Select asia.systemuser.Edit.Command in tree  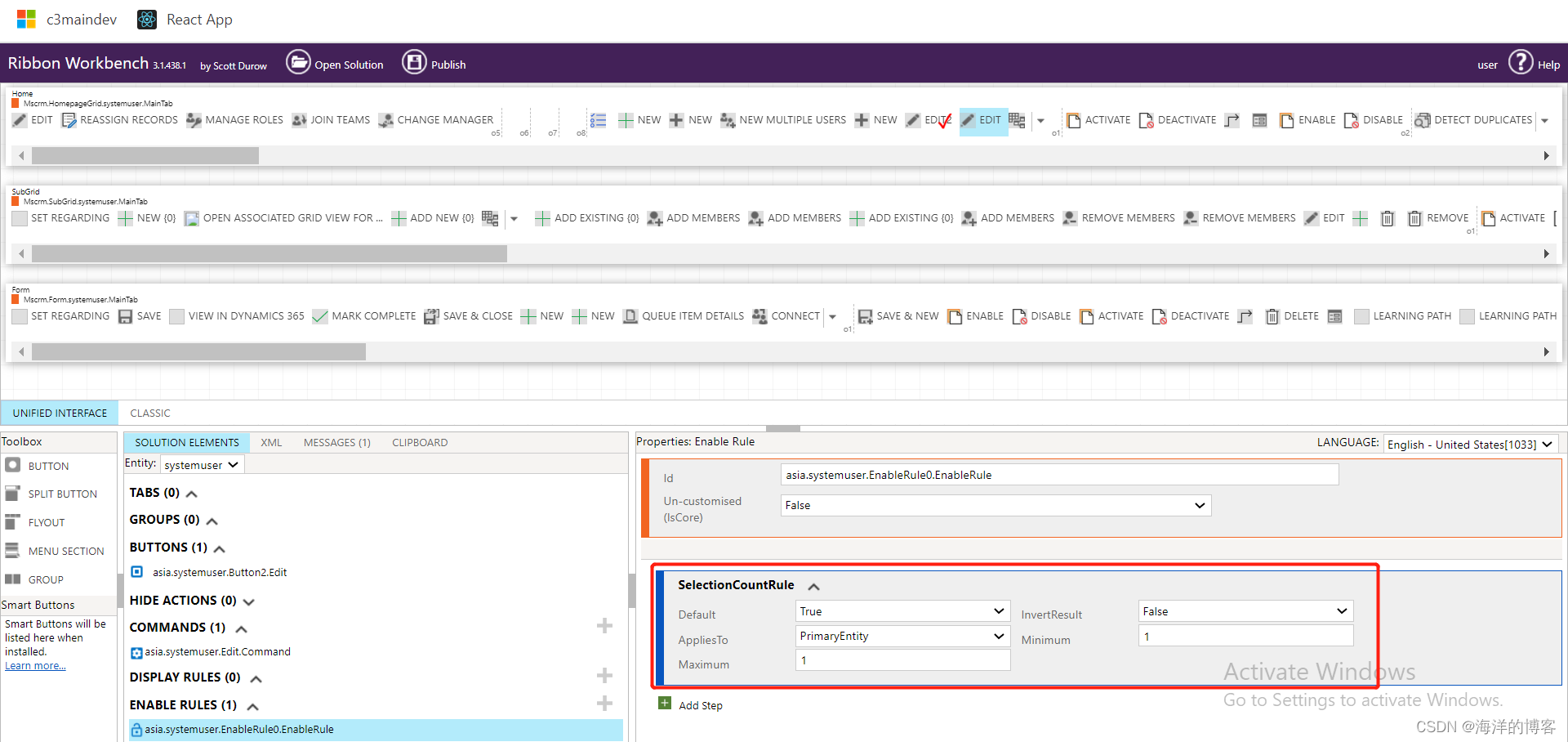pos(217,652)
